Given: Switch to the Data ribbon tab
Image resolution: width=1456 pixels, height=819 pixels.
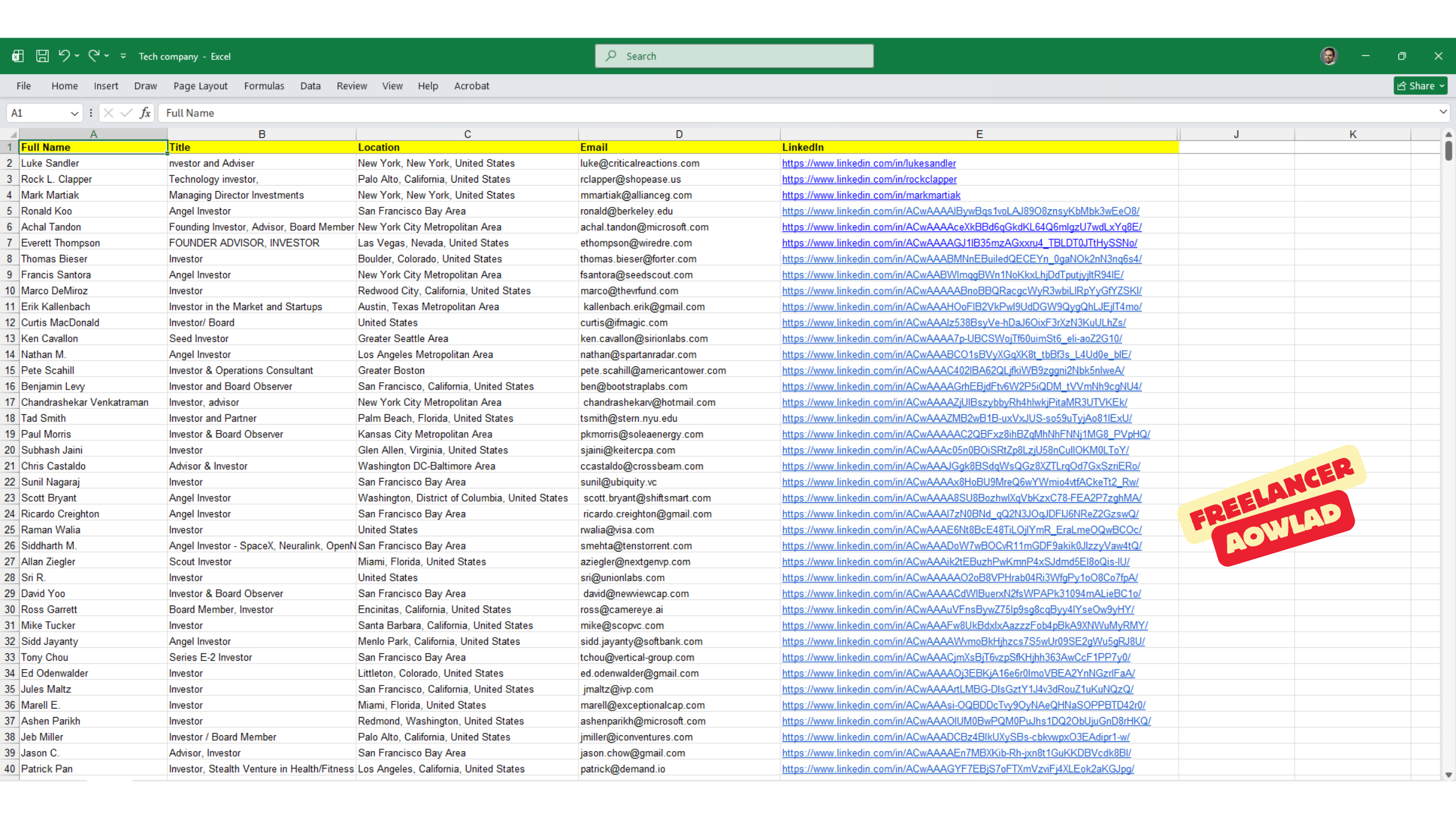Looking at the screenshot, I should [x=310, y=86].
